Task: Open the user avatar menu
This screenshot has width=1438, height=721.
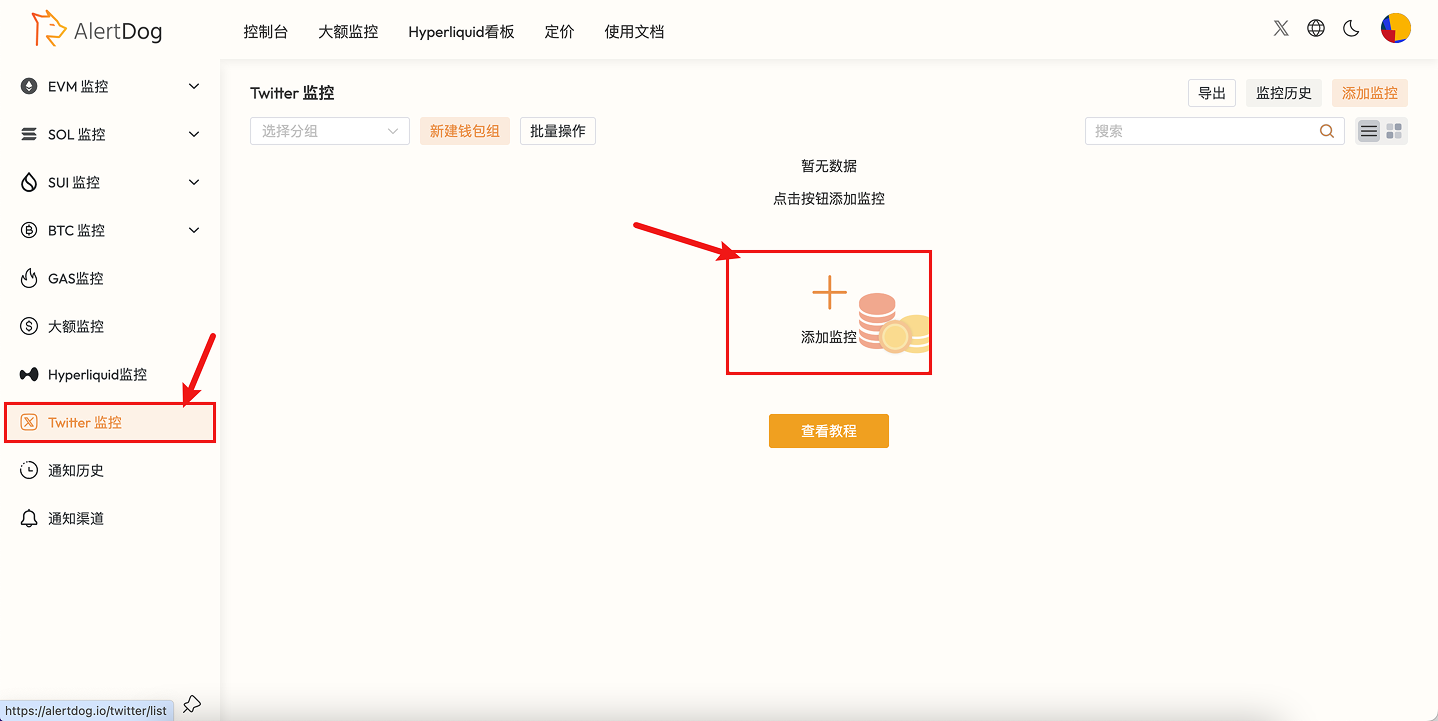Action: coord(1395,29)
